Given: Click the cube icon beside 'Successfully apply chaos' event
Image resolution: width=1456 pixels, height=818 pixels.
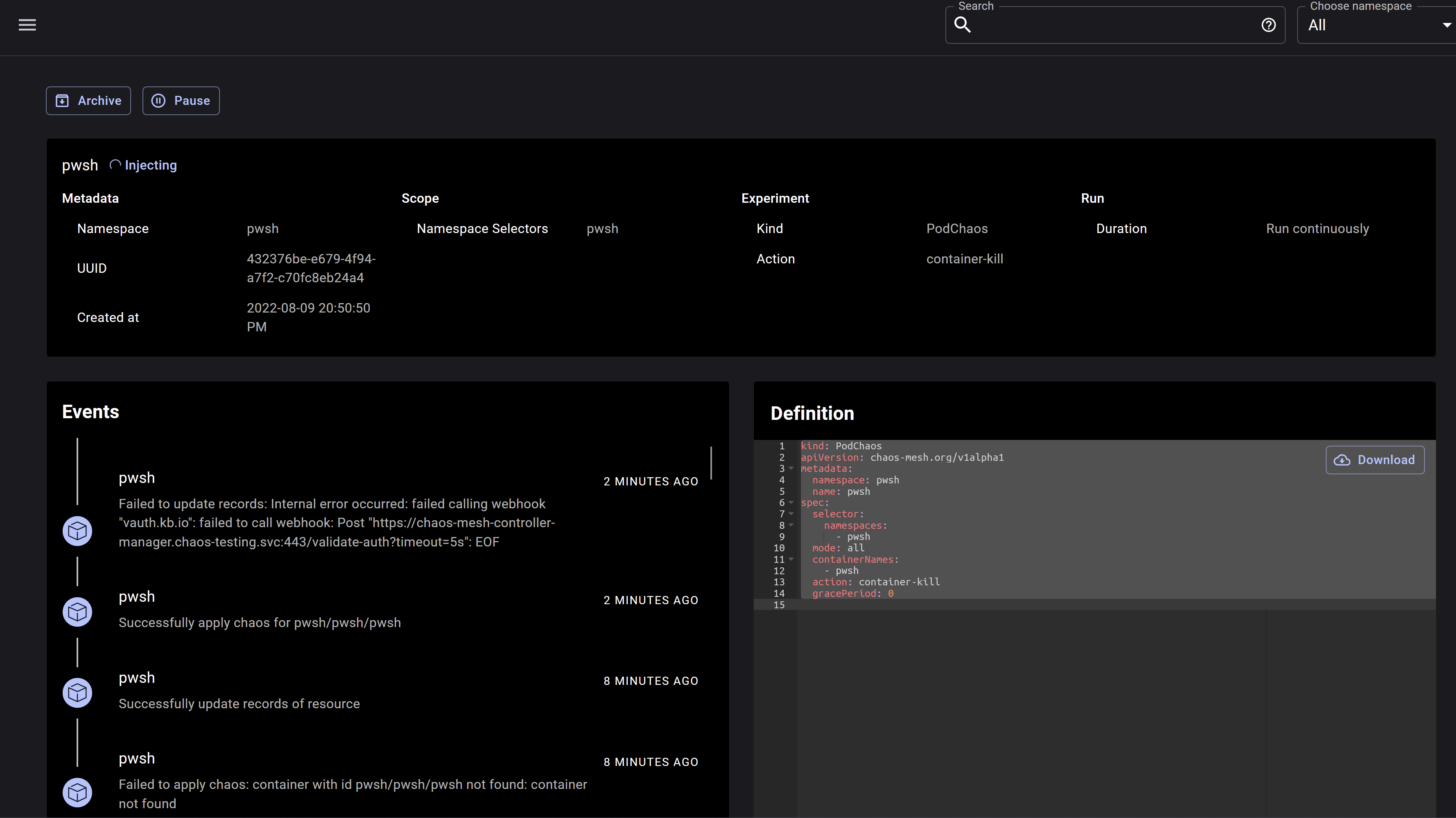Looking at the screenshot, I should [x=77, y=612].
